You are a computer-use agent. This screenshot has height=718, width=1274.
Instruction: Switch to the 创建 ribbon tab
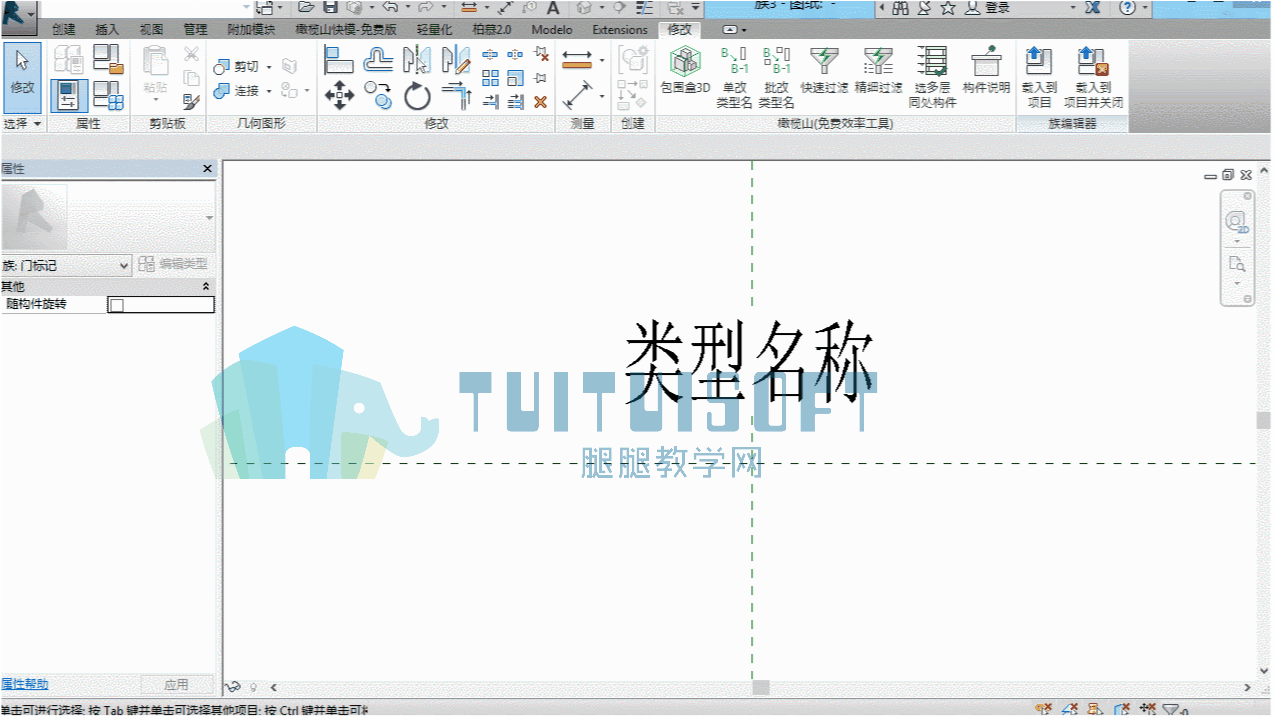coord(64,30)
